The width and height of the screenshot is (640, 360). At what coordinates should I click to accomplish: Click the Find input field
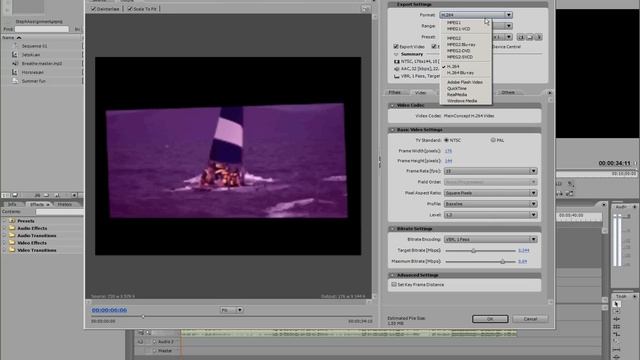click(42, 29)
